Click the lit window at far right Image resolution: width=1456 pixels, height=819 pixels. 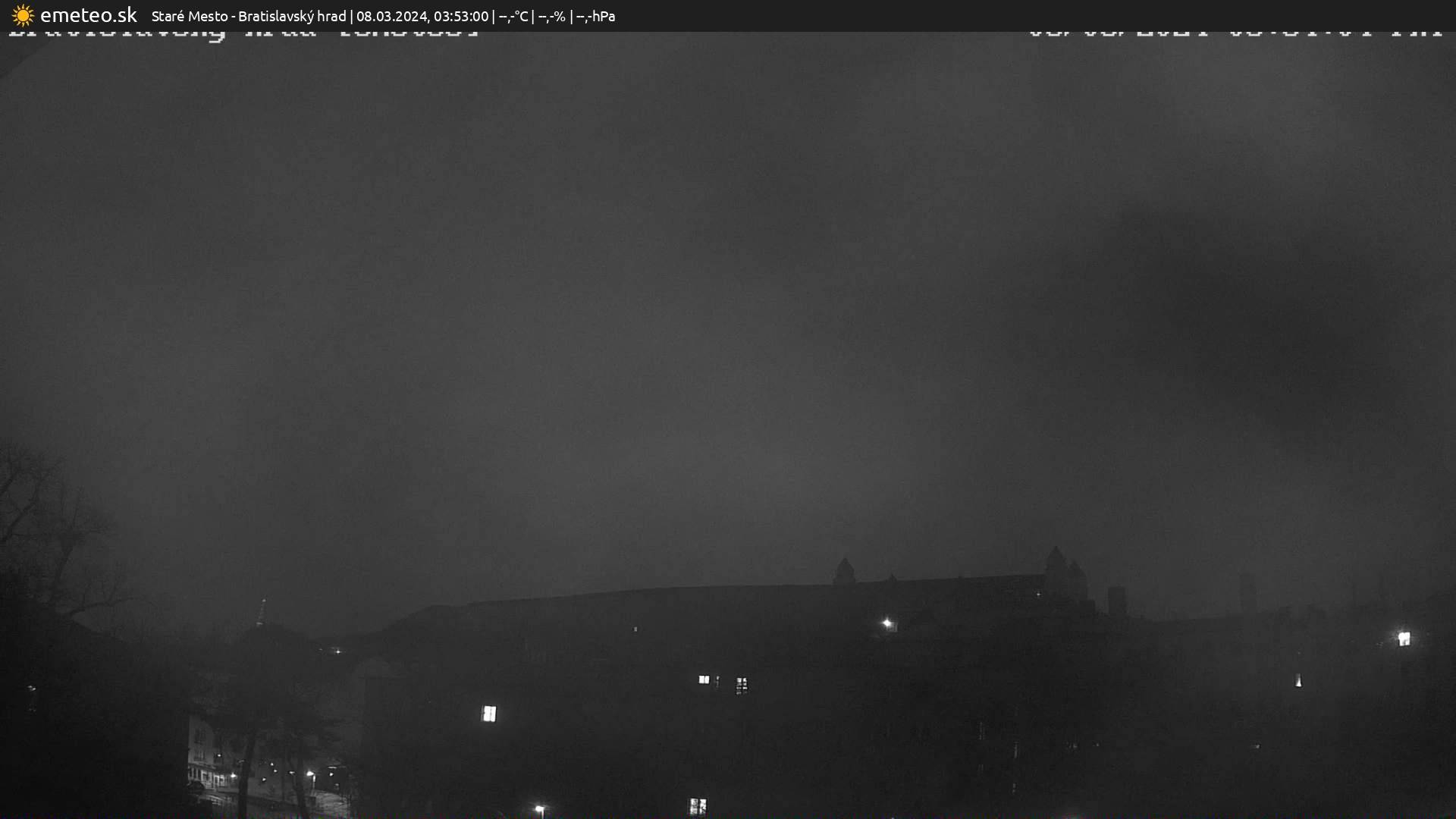coord(1404,639)
